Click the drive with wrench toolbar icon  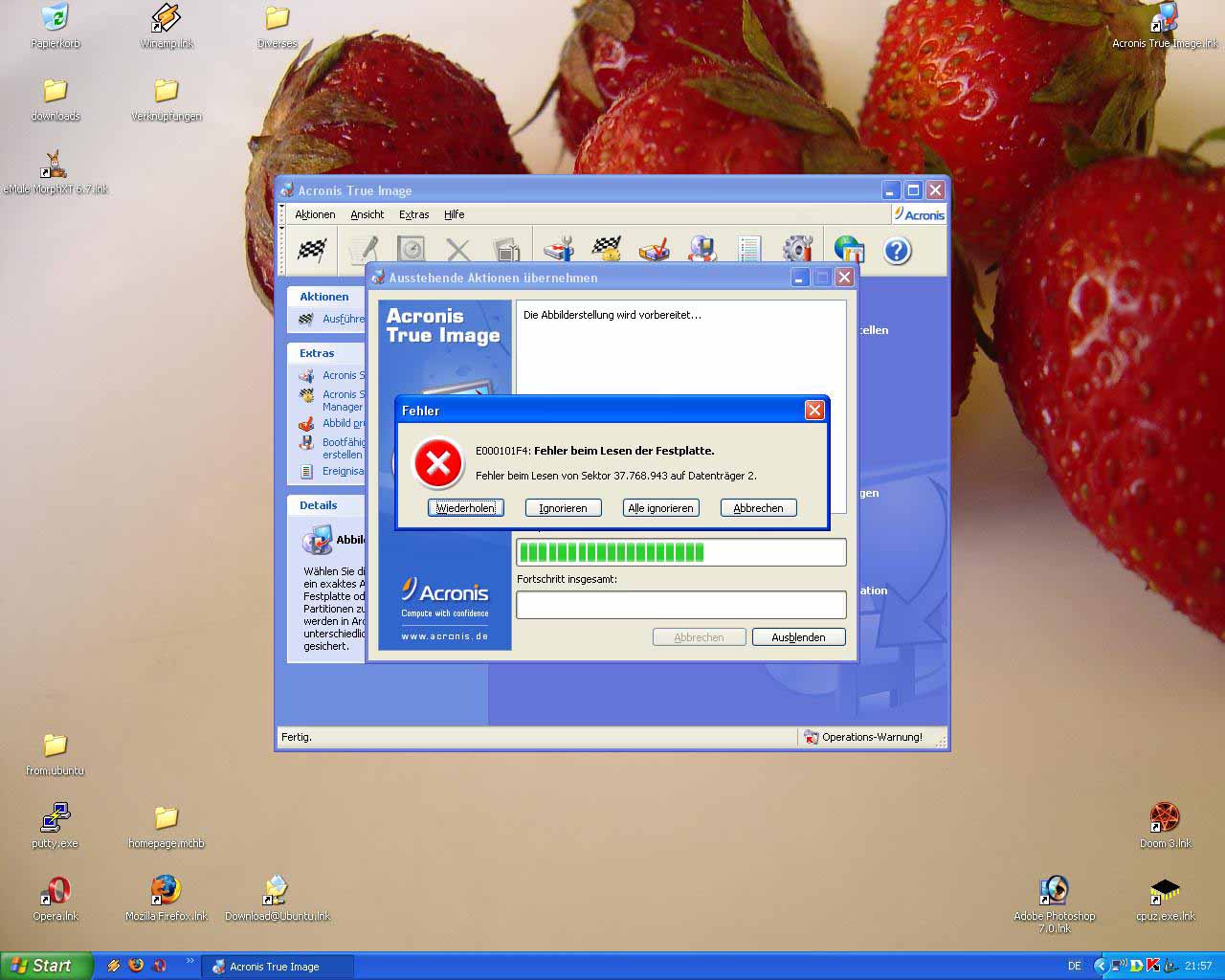tap(559, 250)
